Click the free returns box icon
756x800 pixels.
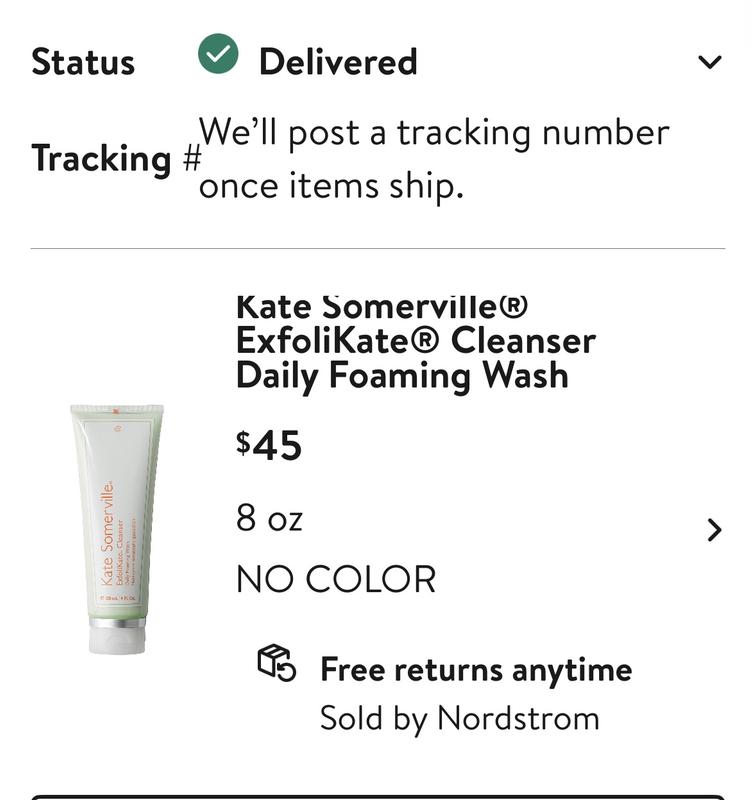277,663
